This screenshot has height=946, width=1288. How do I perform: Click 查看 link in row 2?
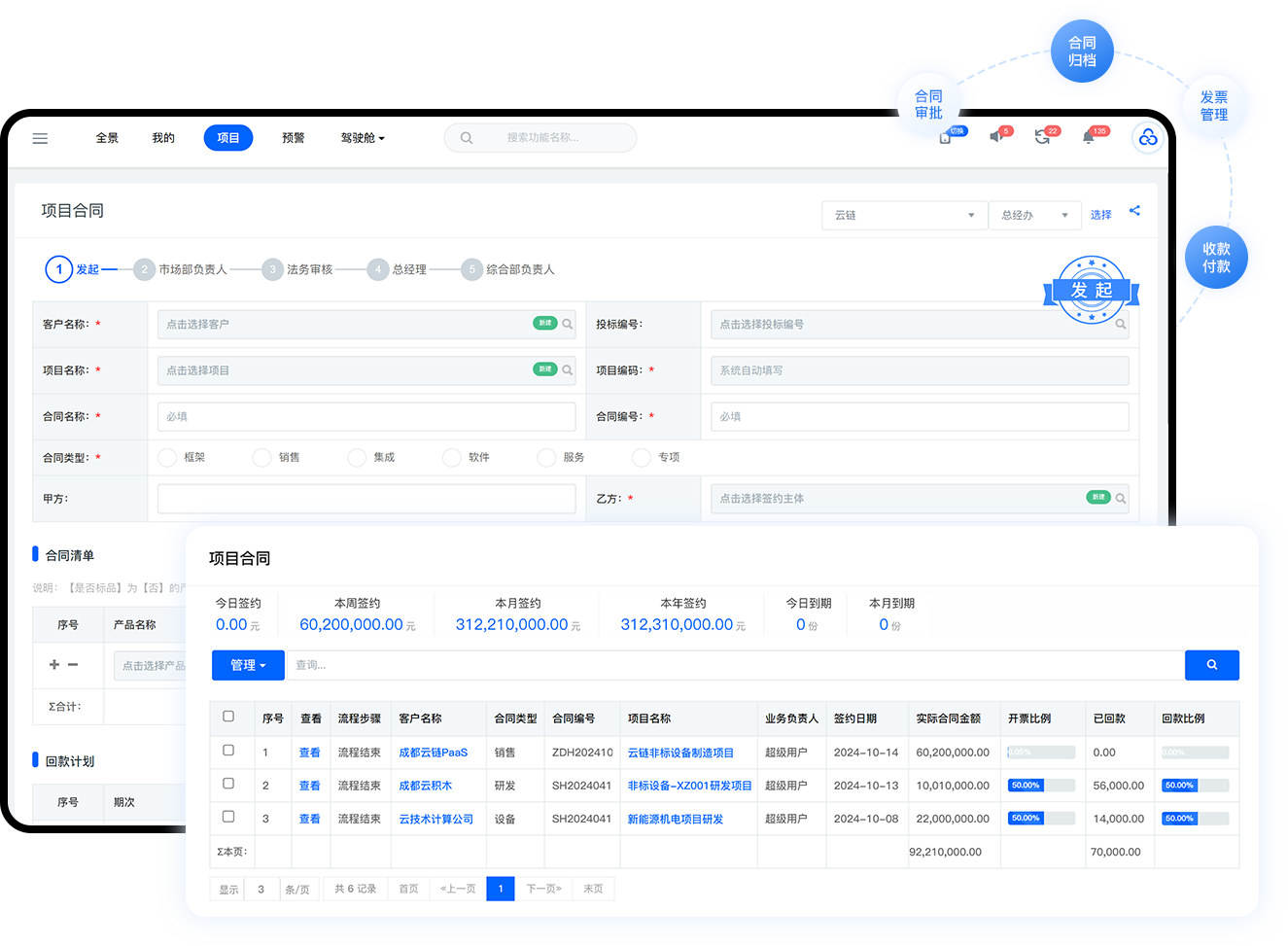tap(309, 786)
